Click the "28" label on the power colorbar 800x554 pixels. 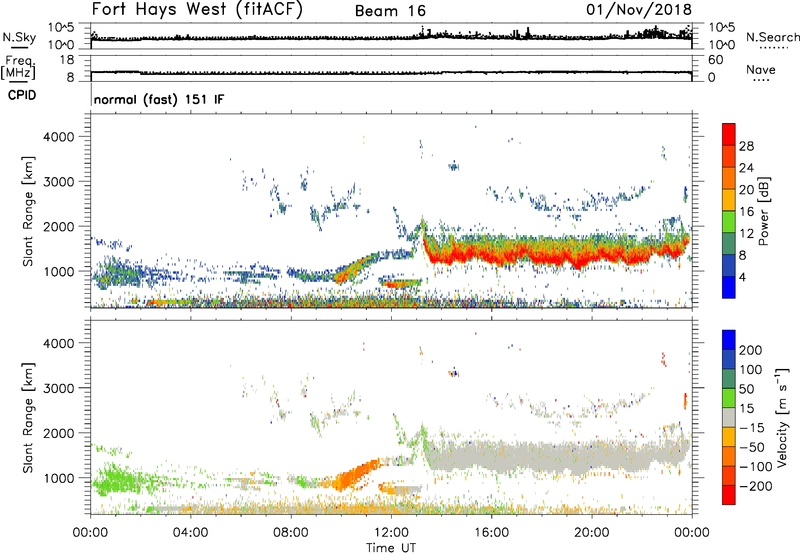click(746, 146)
